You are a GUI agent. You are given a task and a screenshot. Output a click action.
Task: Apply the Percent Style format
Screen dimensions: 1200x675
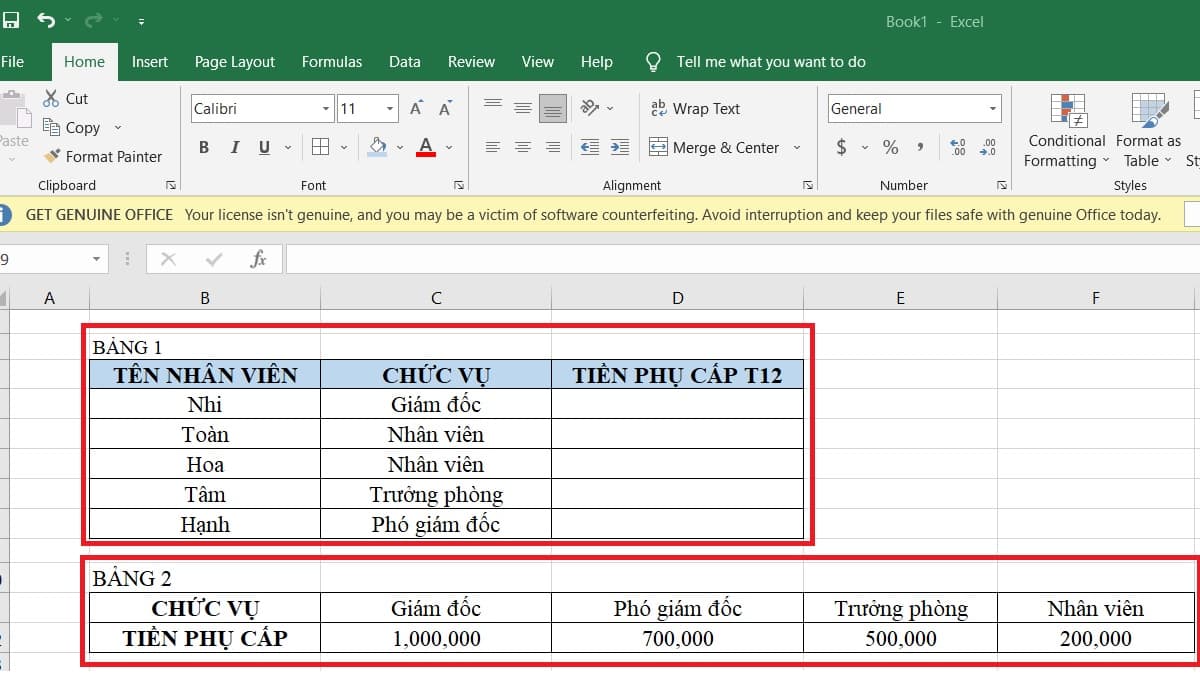pyautogui.click(x=889, y=147)
